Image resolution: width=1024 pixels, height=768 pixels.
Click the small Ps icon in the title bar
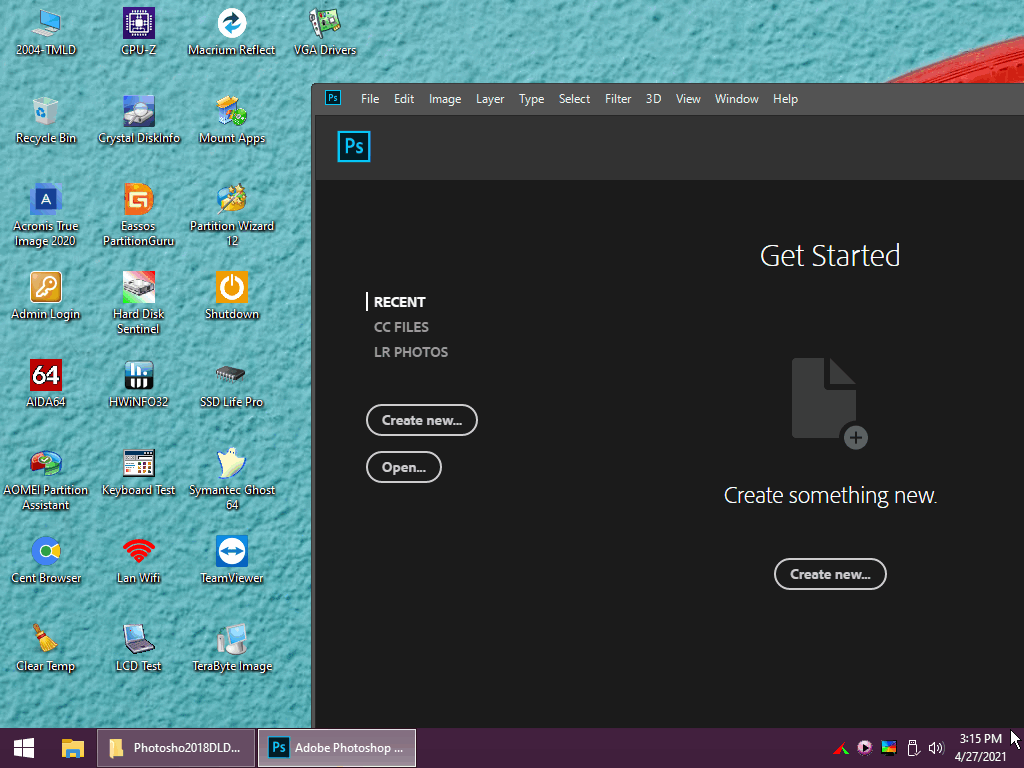point(333,98)
